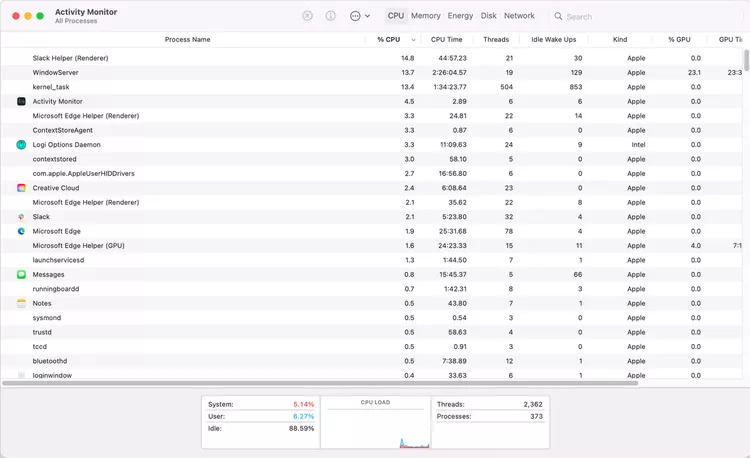
Task: Sort by Idle Wake Ups column header
Action: 553,40
